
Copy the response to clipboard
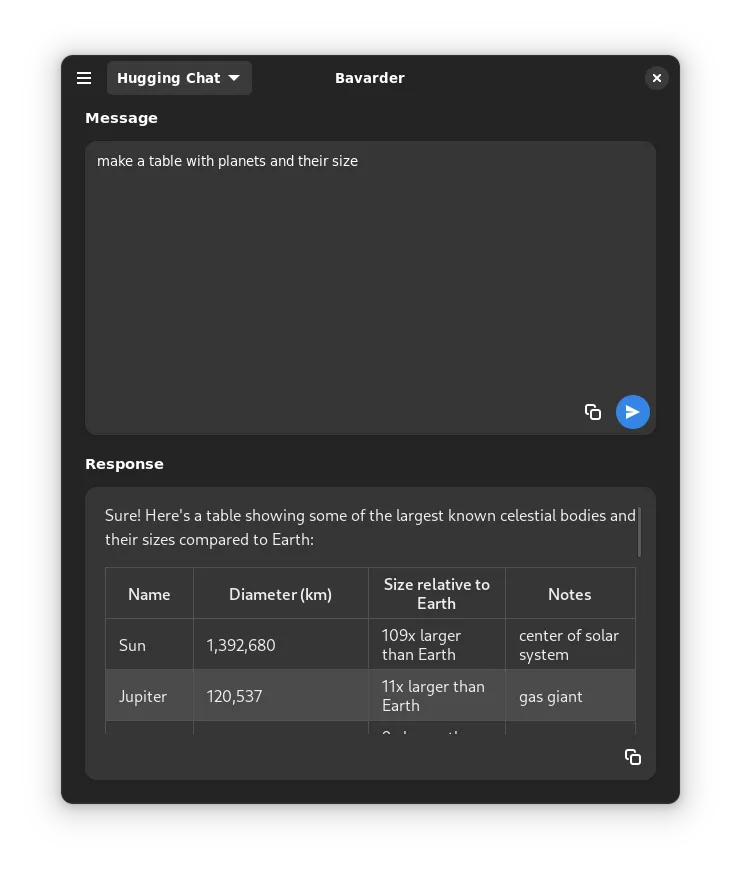633,757
